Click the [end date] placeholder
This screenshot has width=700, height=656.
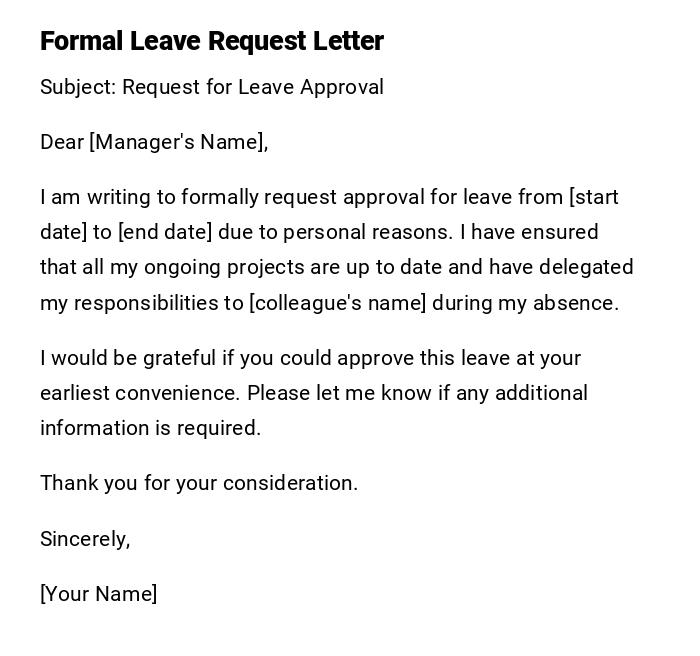[165, 232]
